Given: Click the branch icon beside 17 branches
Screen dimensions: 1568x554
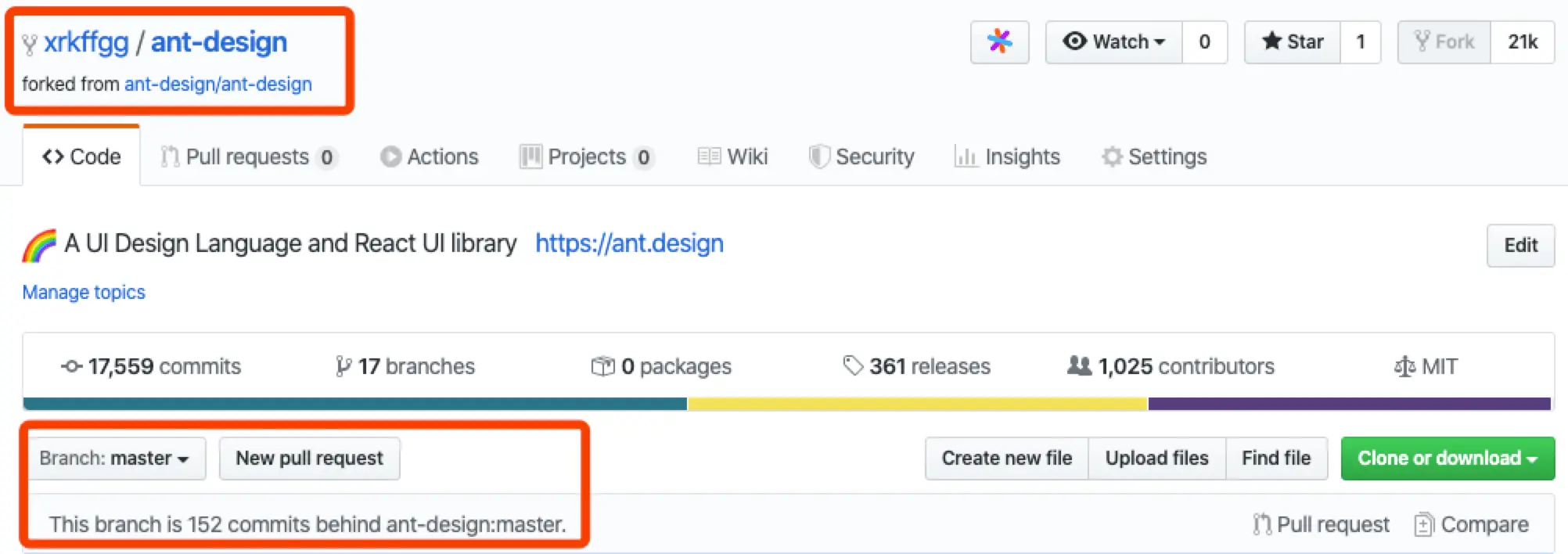Looking at the screenshot, I should [x=343, y=366].
